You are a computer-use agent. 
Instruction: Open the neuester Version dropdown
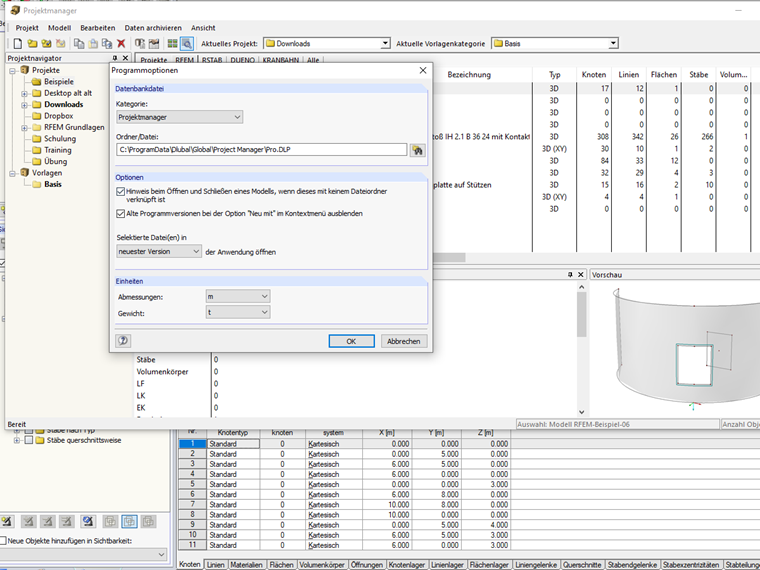tap(158, 252)
